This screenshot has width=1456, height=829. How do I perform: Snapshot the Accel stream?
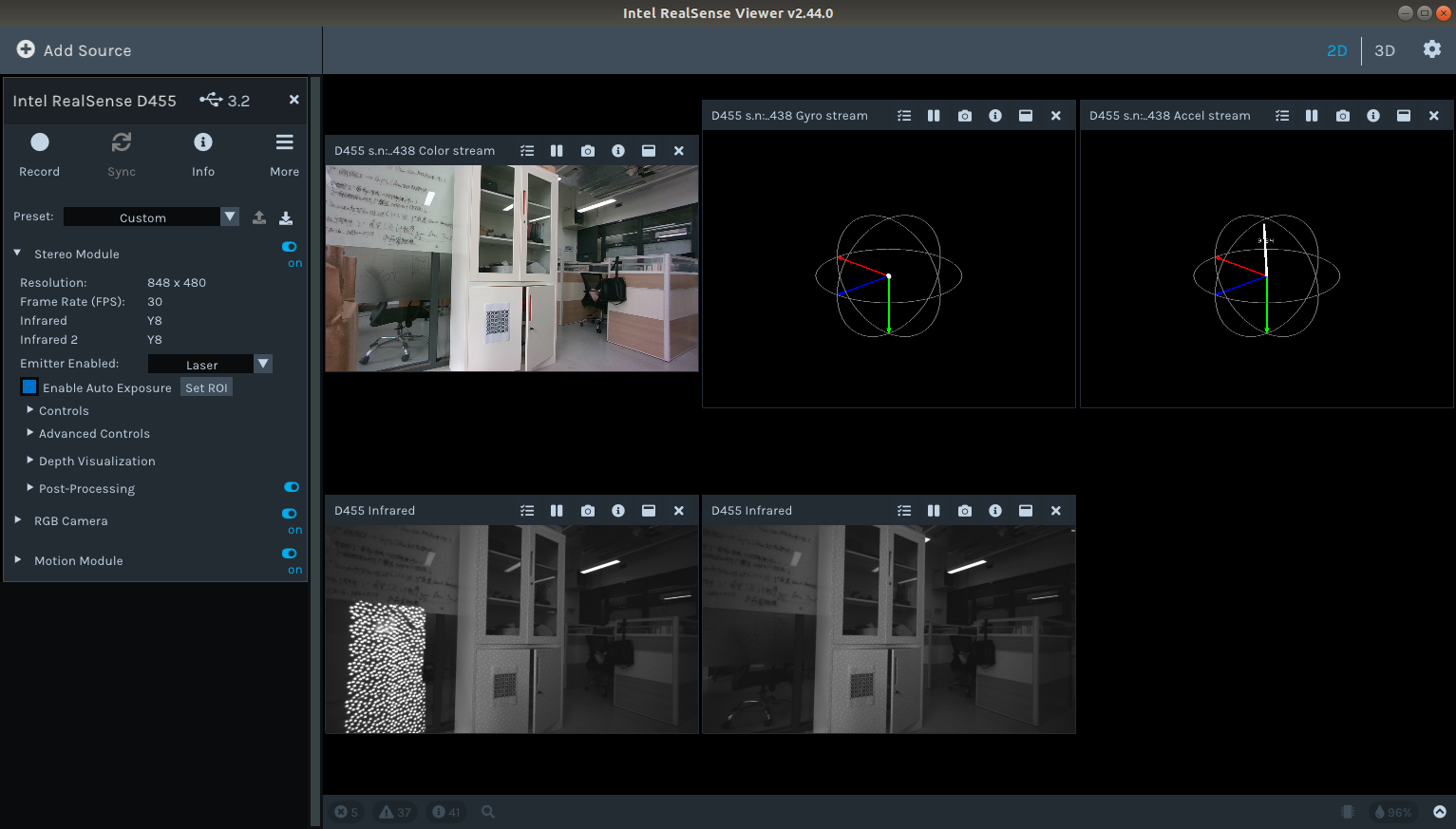[x=1343, y=116]
